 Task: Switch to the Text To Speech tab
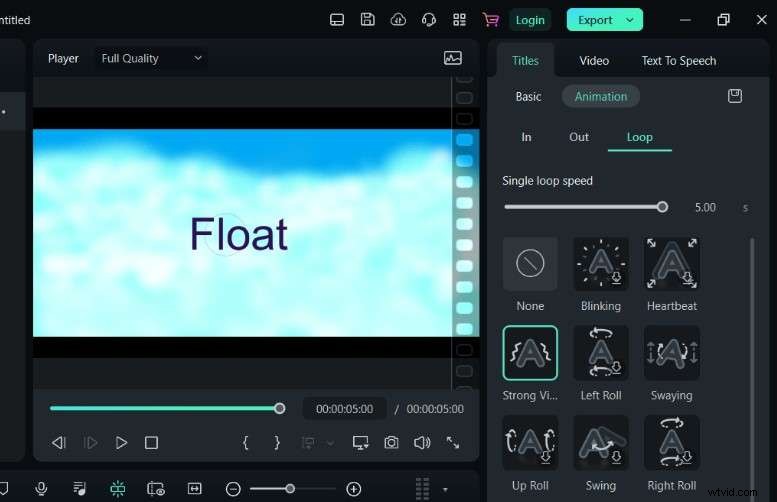[679, 61]
